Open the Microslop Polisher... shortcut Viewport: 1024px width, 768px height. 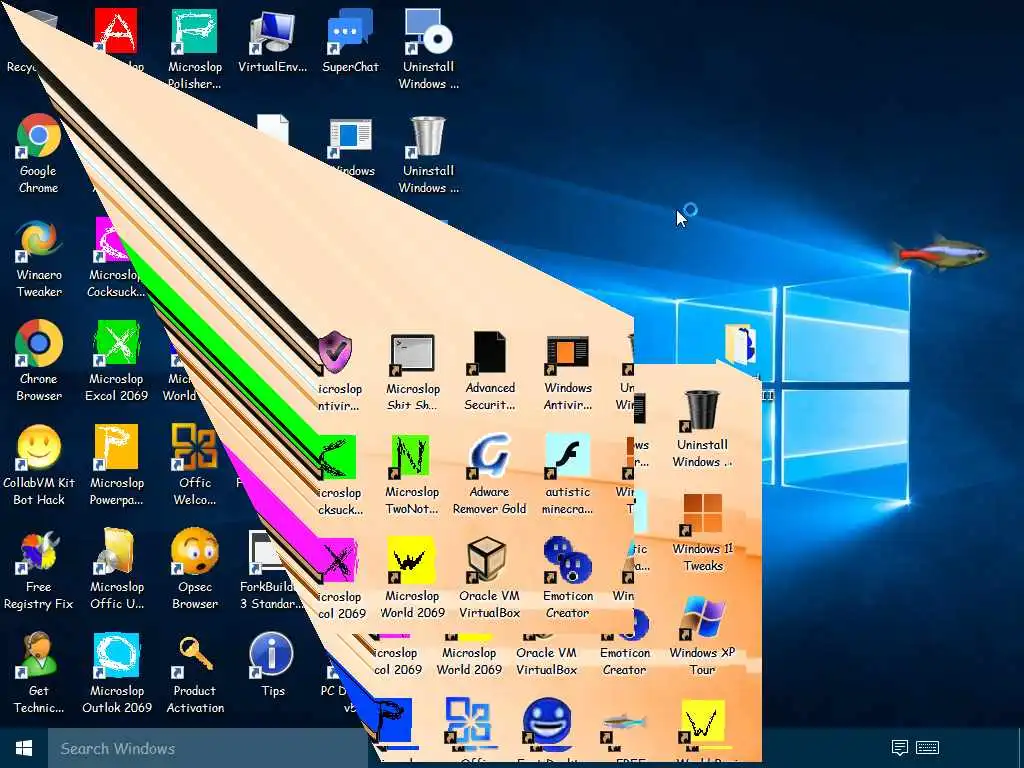click(194, 31)
